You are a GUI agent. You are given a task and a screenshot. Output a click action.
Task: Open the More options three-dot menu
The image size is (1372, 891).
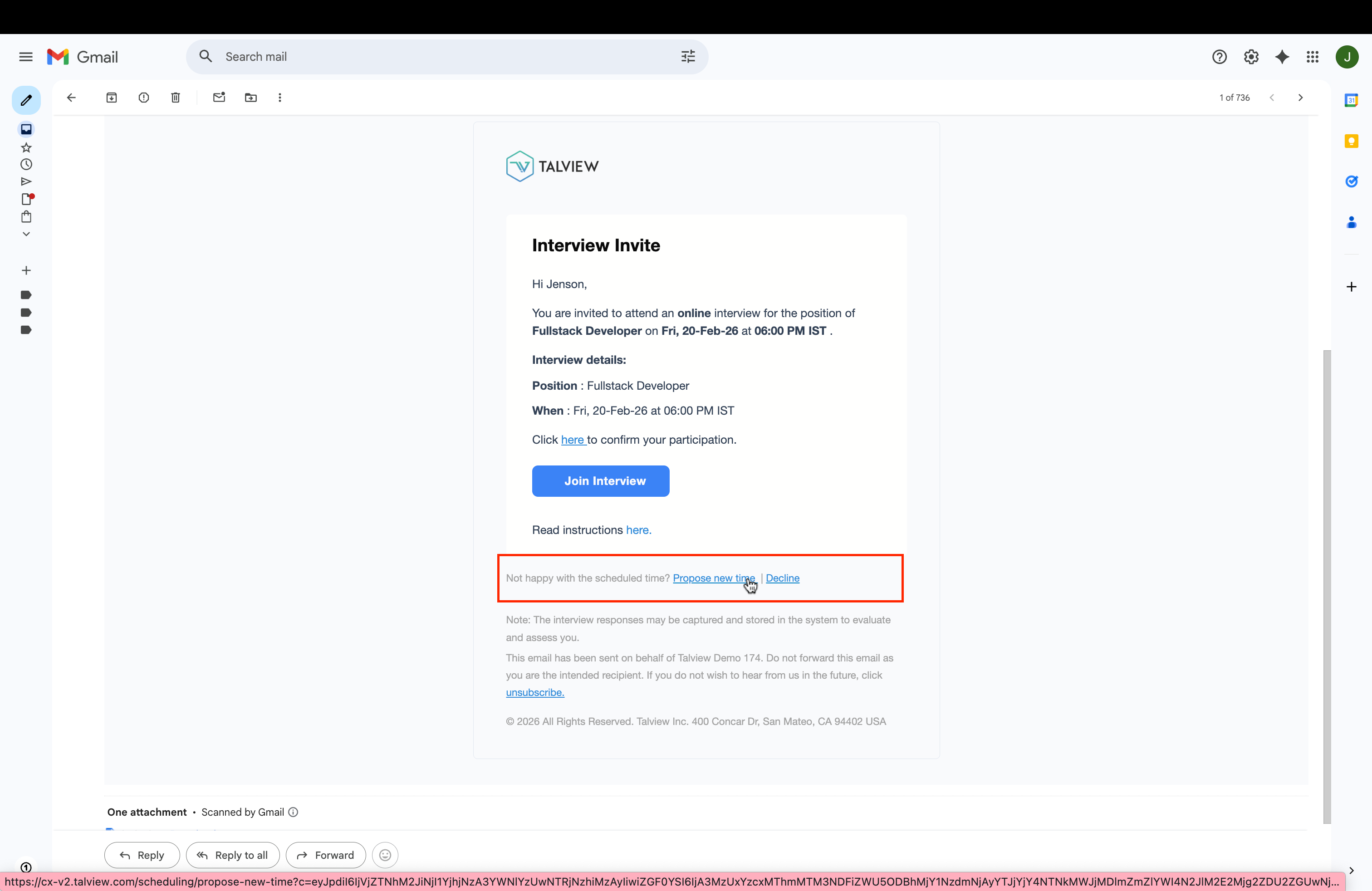280,98
